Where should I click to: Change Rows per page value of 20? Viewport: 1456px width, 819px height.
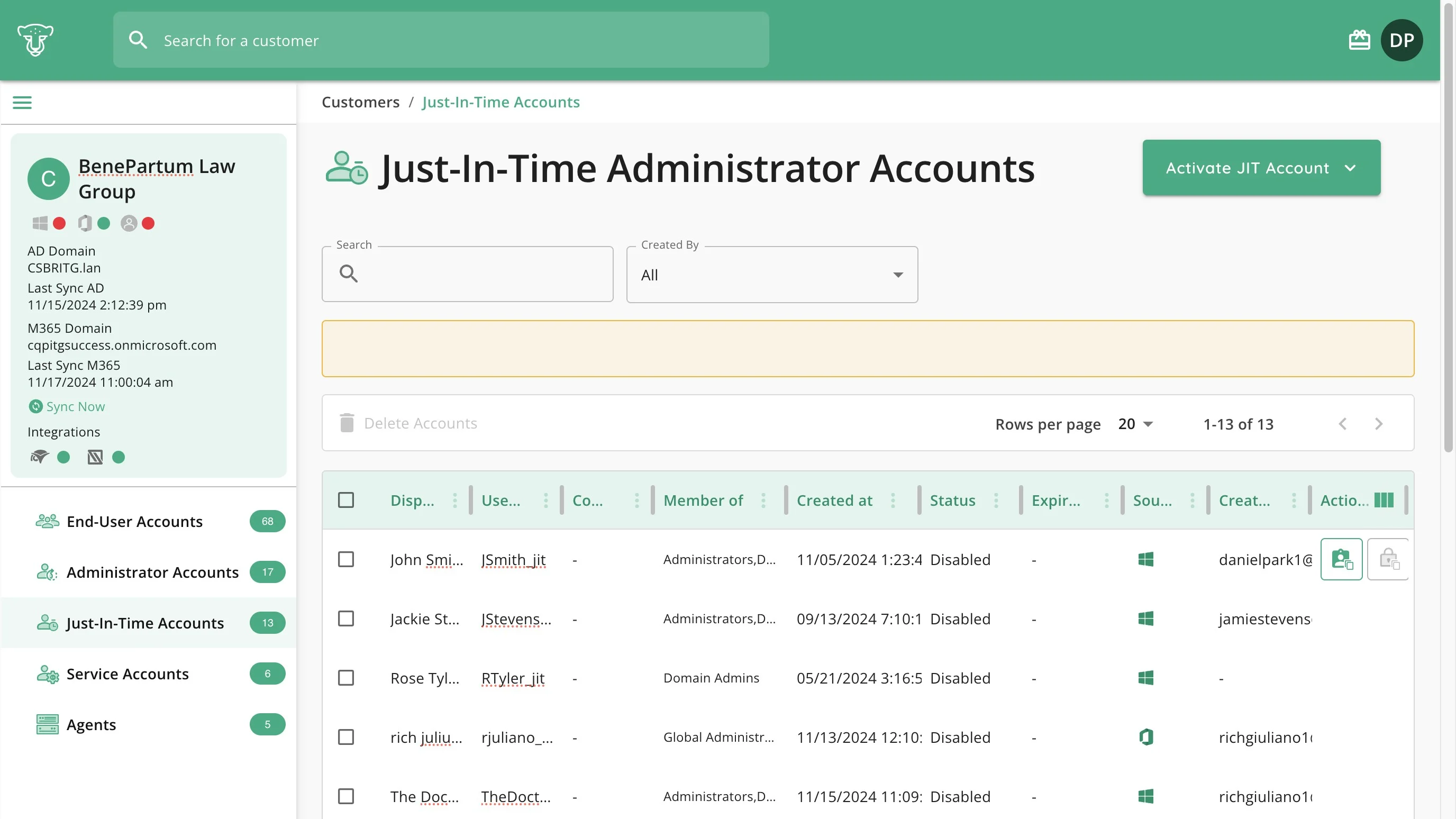[x=1135, y=424]
